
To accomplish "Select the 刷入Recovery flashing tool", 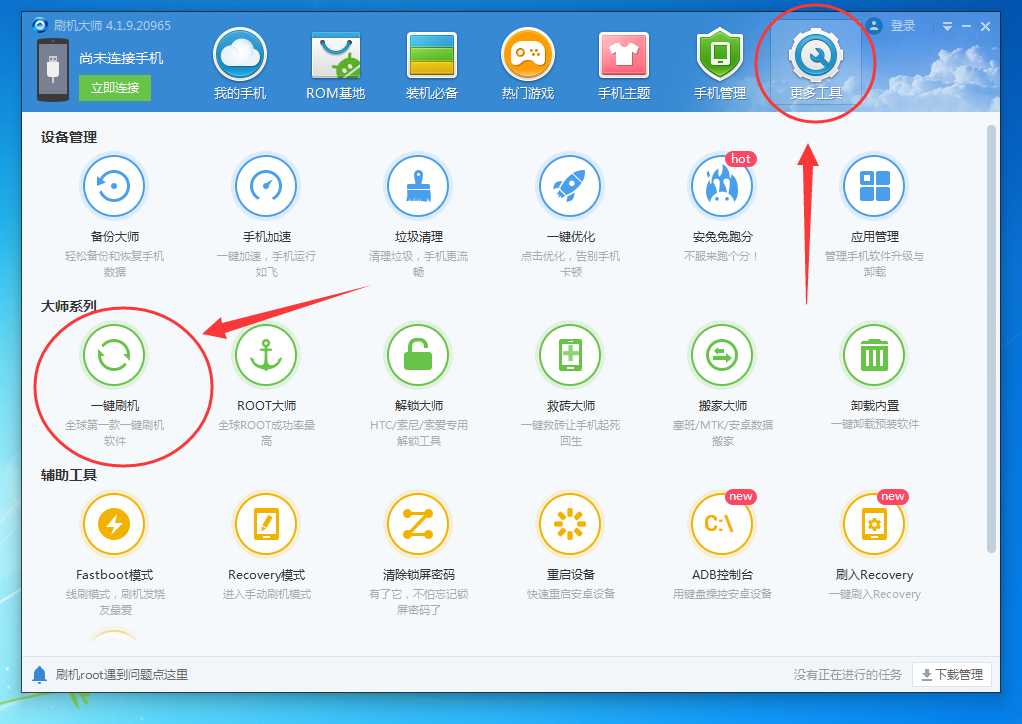I will click(874, 524).
